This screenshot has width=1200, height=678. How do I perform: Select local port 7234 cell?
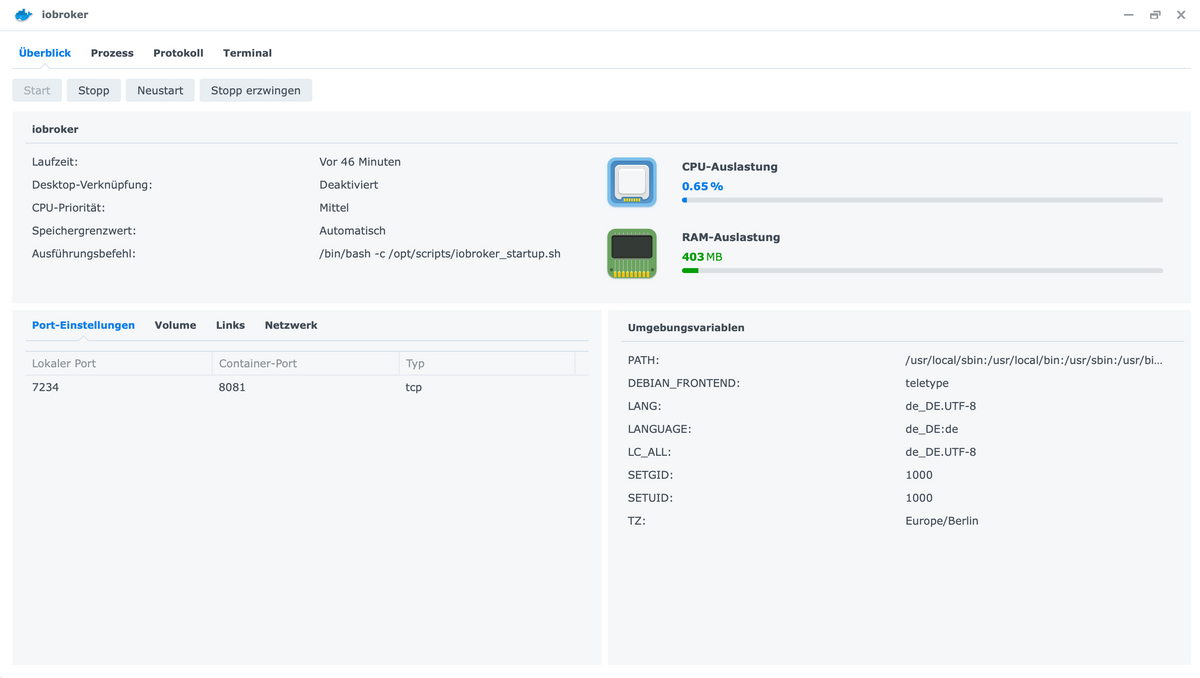coord(45,387)
